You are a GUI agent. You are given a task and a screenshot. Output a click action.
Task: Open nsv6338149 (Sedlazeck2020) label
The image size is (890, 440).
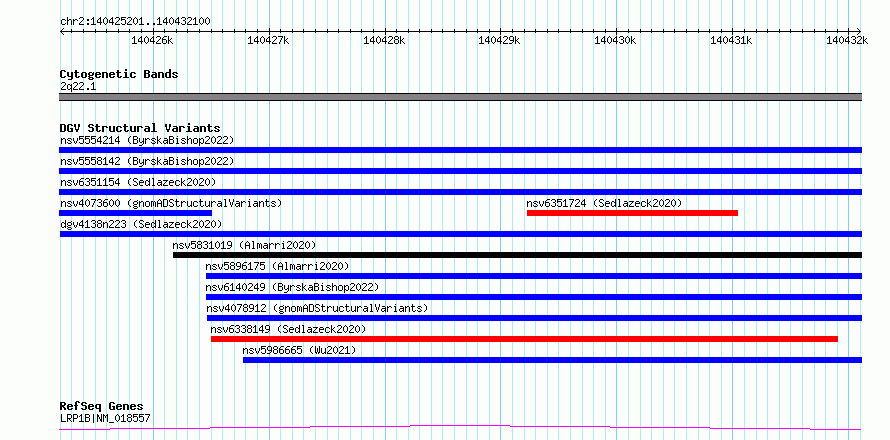point(288,329)
